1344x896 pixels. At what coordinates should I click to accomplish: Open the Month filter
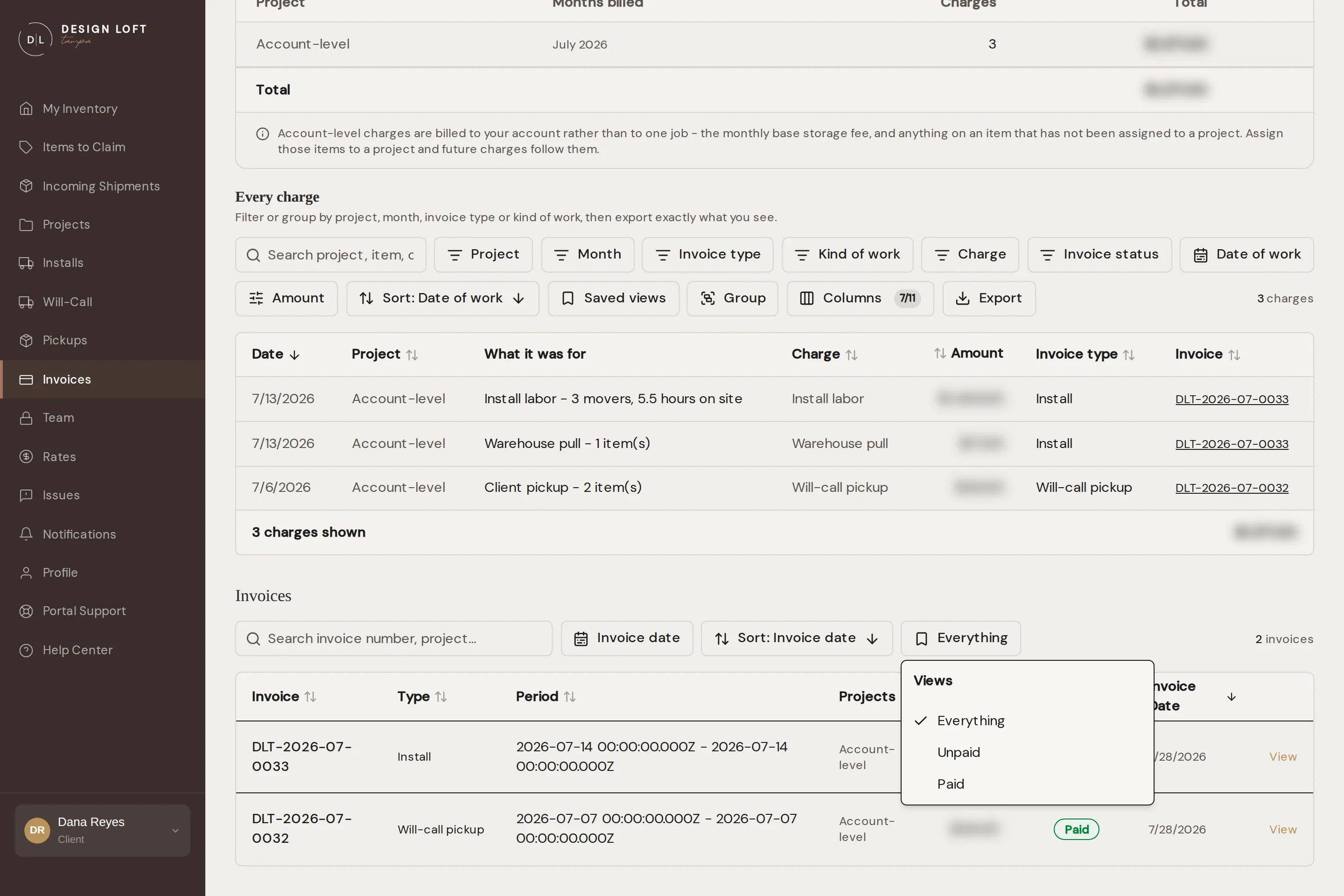(588, 254)
